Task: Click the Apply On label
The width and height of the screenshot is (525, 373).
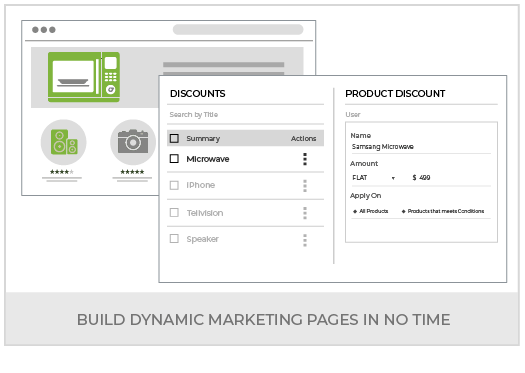Action: click(365, 196)
